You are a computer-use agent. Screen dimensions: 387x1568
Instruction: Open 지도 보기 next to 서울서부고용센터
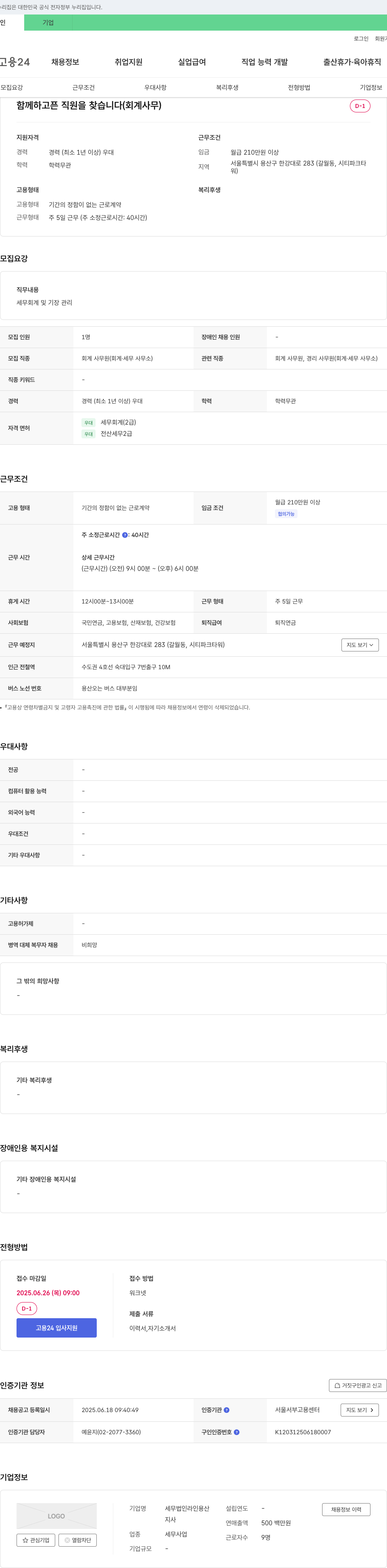(x=360, y=1410)
